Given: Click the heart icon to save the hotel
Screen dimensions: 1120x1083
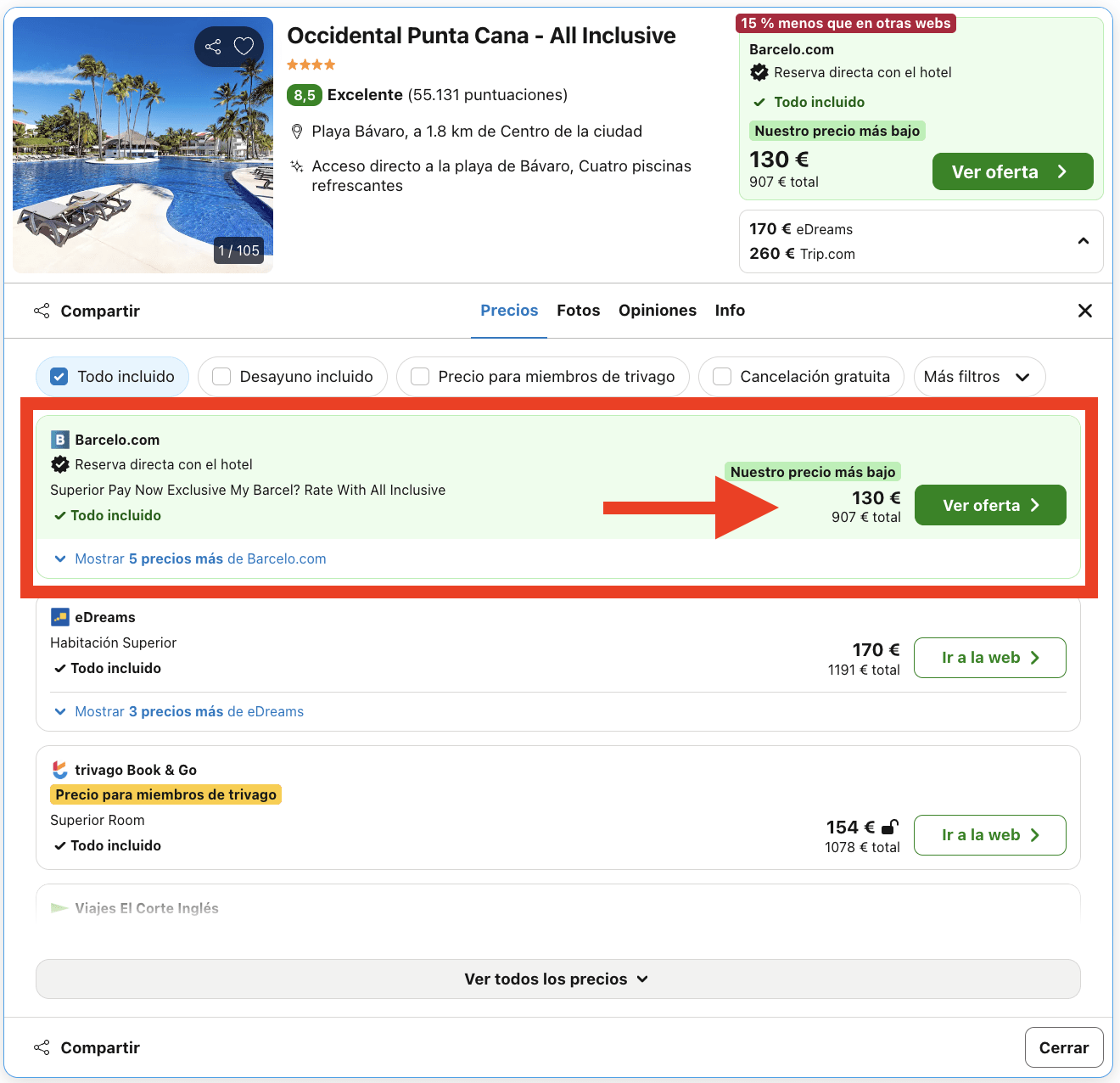Looking at the screenshot, I should (244, 47).
